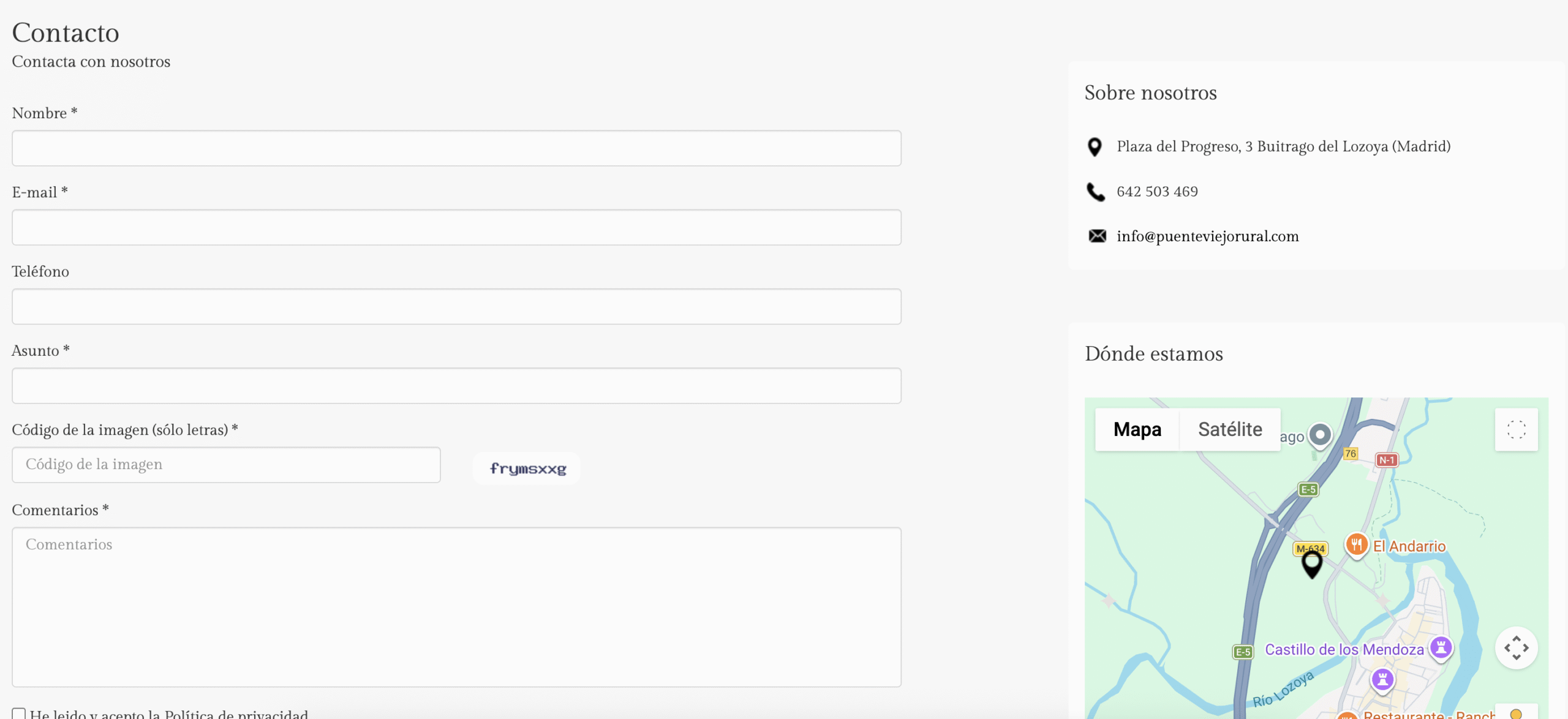The height and width of the screenshot is (719, 1568).
Task: Click the El Andarrio restaurant map marker
Action: [1356, 544]
